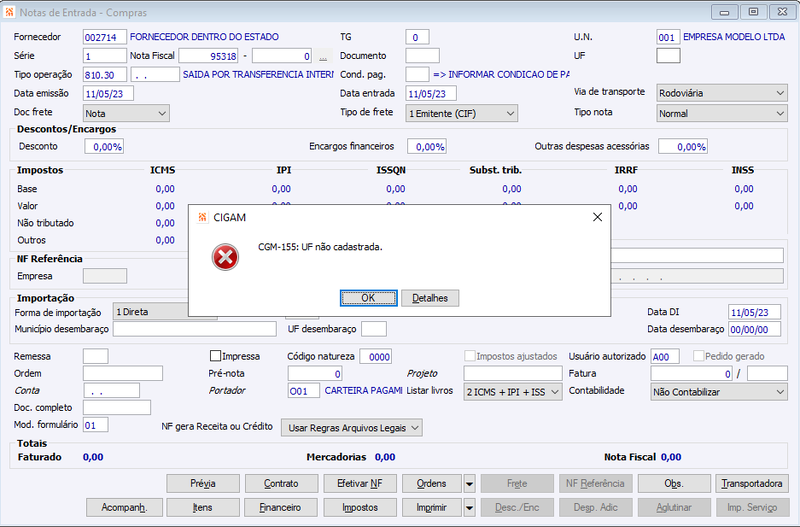The width and height of the screenshot is (800, 527).
Task: Click the Ordem input field
Action: coord(123,373)
